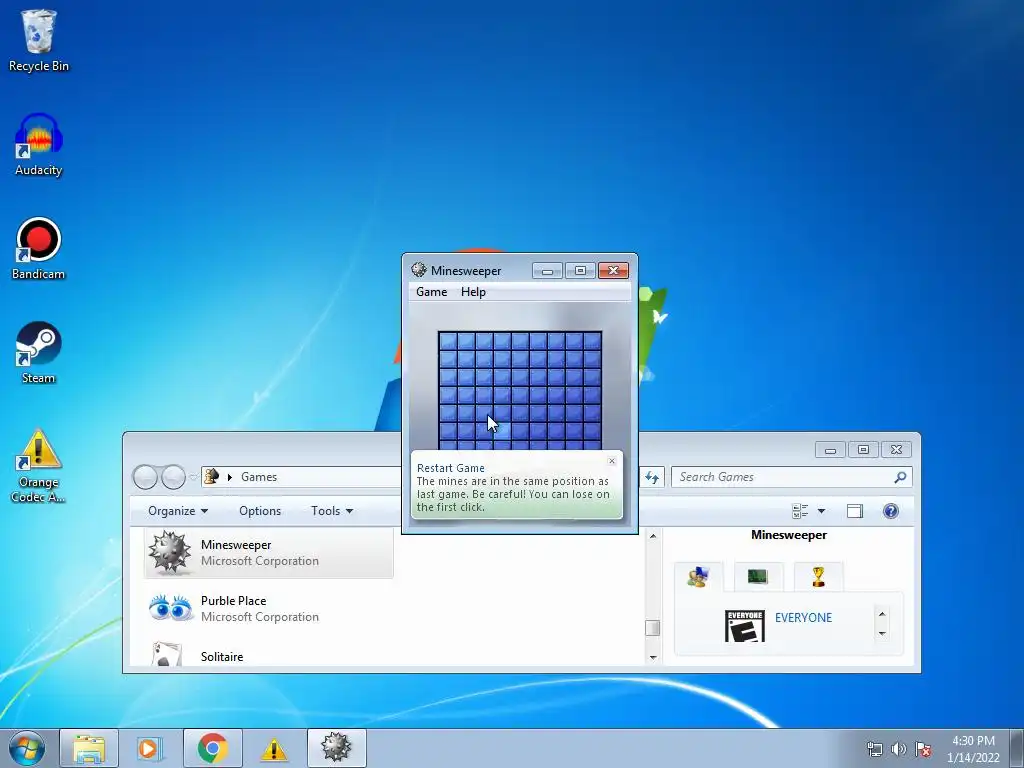
Task: Click the Forward navigation button in Games window
Action: tap(173, 477)
